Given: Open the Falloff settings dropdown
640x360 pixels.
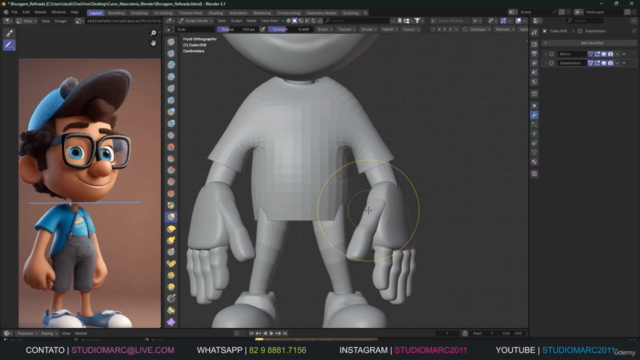Looking at the screenshot, I should pos(389,29).
